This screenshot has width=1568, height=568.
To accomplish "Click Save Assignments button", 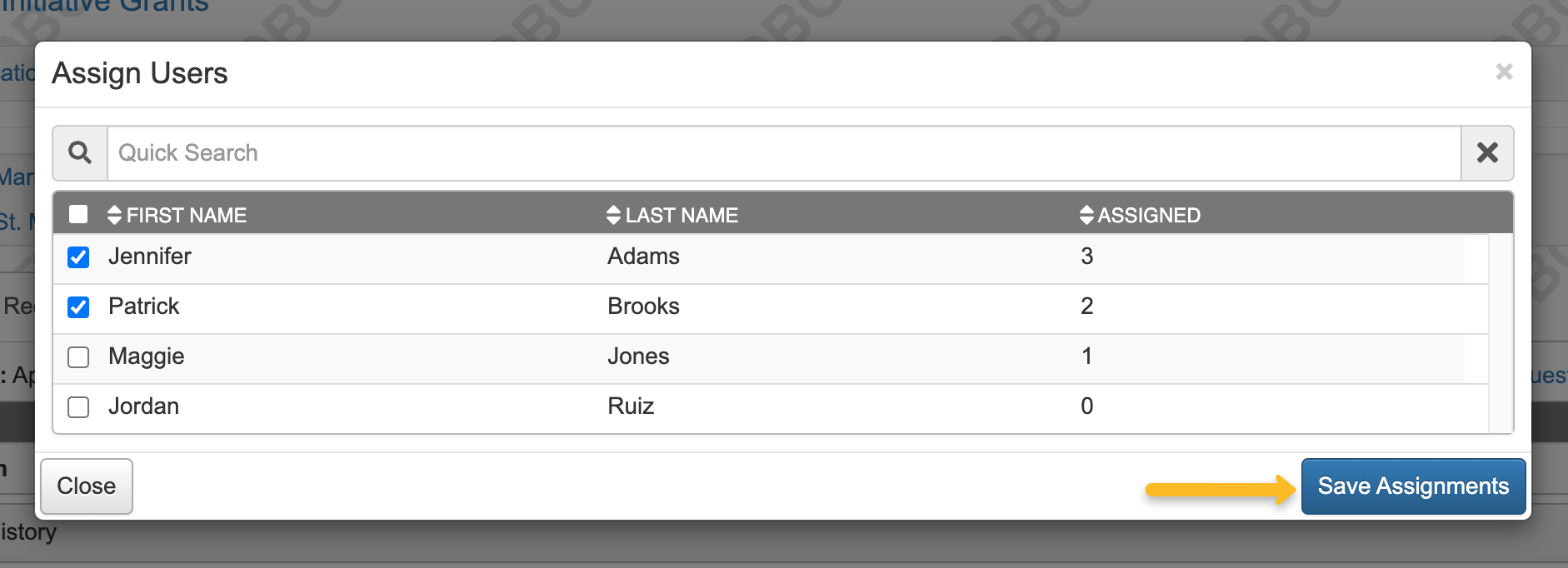I will click(1413, 486).
